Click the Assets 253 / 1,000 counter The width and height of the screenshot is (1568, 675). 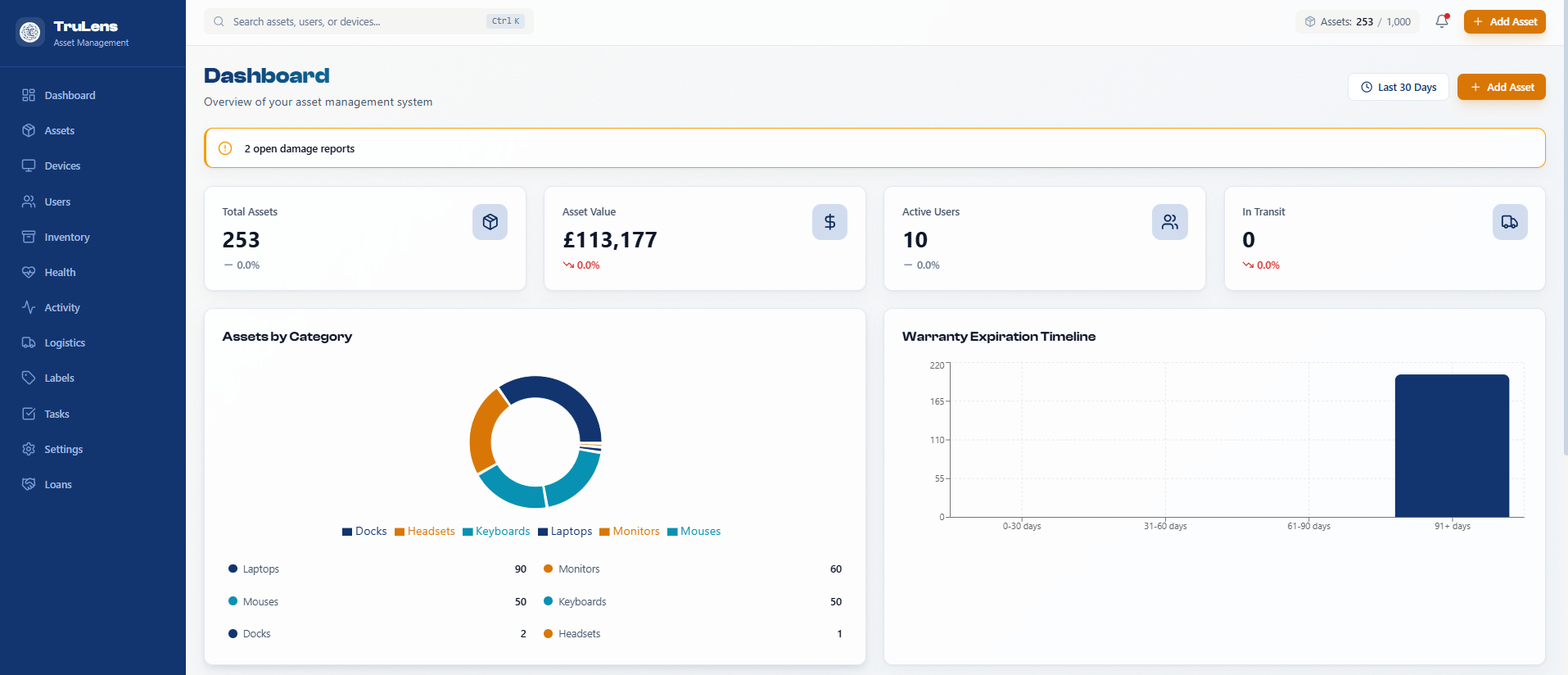(x=1358, y=21)
